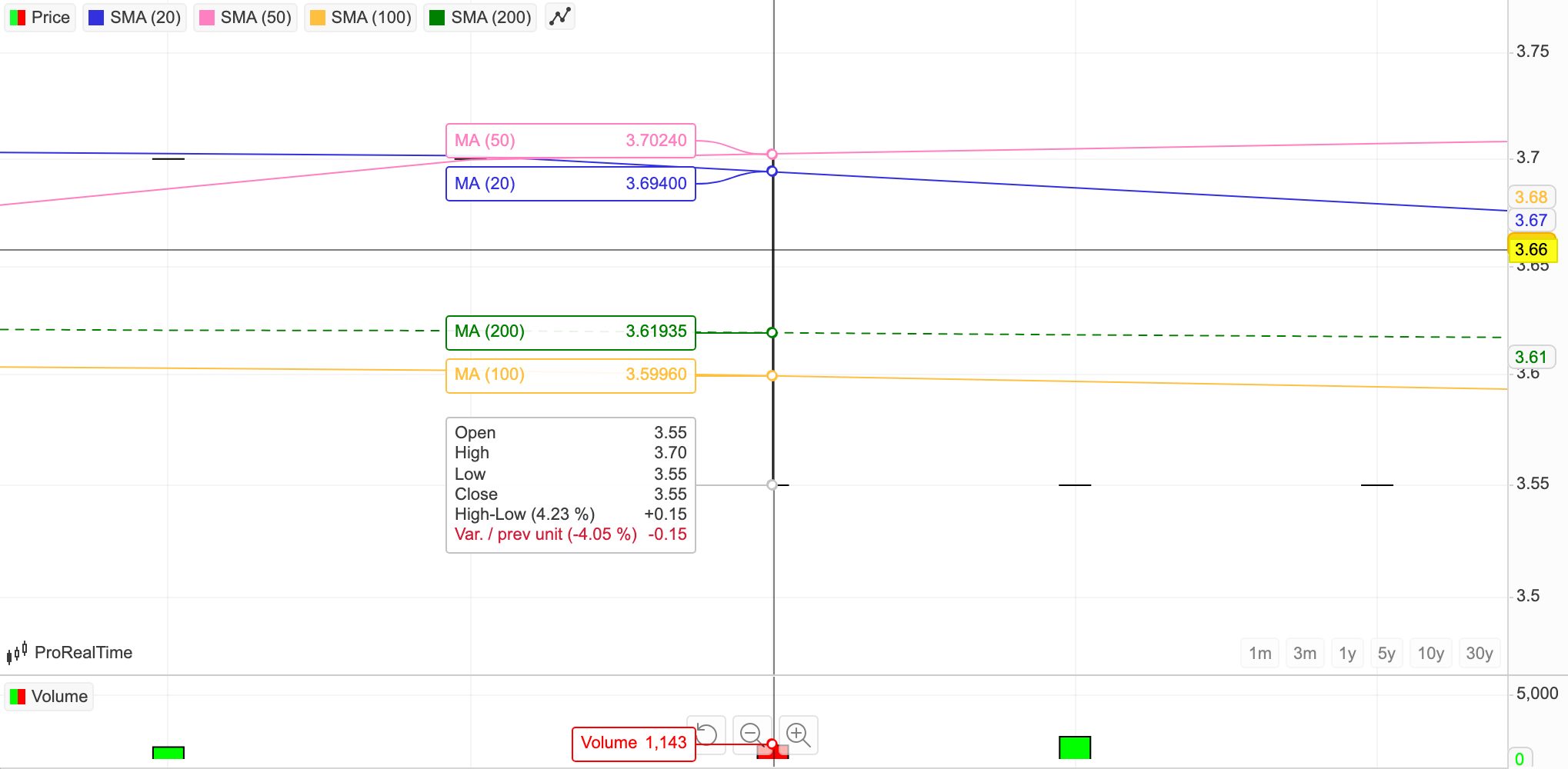
Task: Click the orange 3.68 axis price tag
Action: click(1531, 198)
